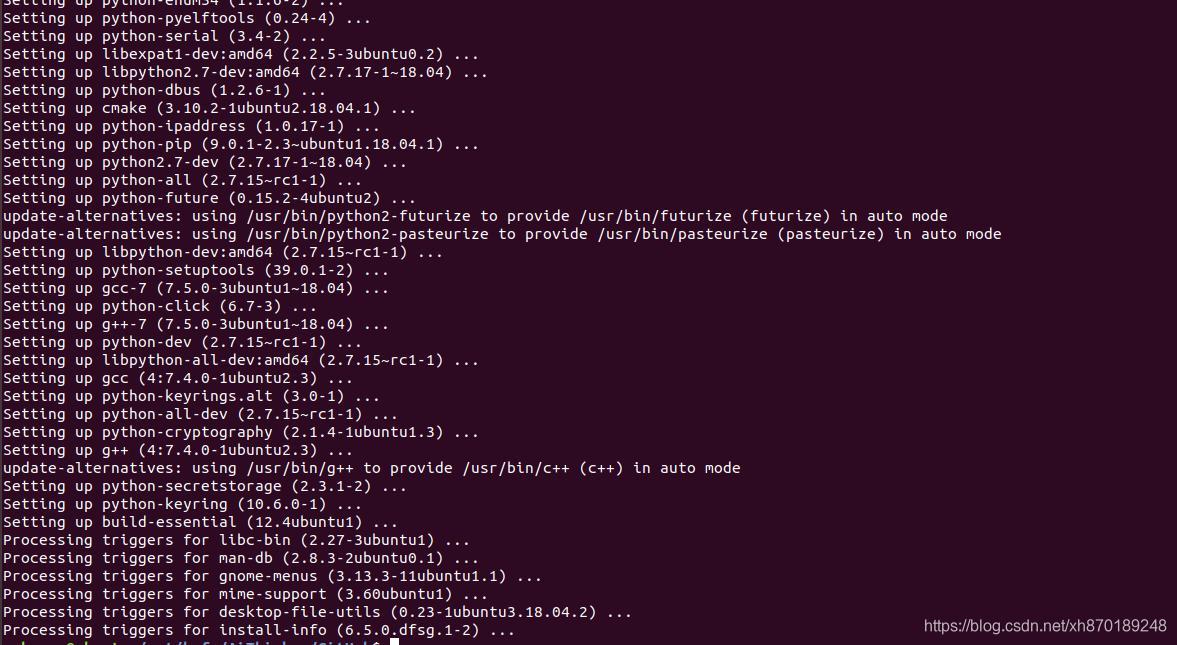Click the build-essential setup line
The width and height of the screenshot is (1177, 645).
[x=200, y=523]
